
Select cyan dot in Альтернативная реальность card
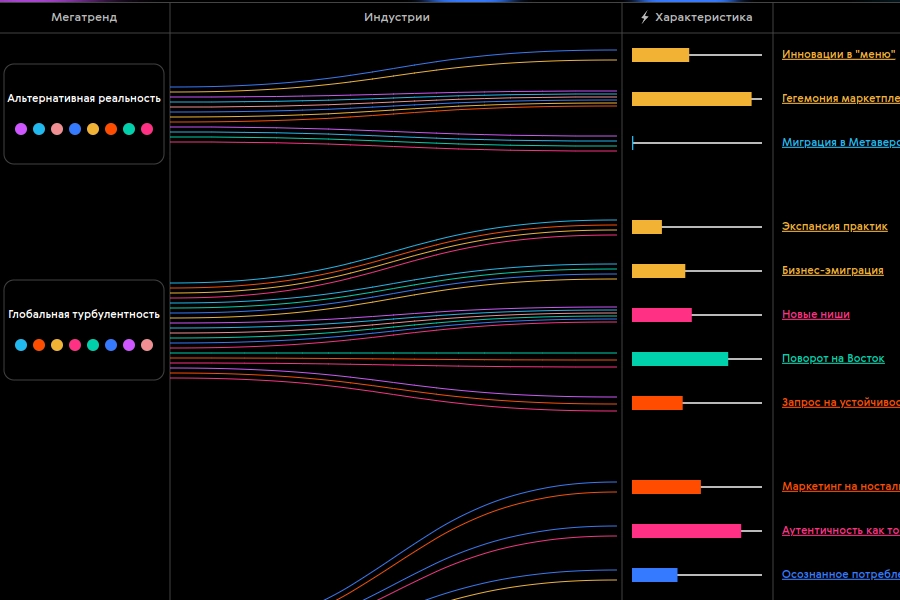pyautogui.click(x=39, y=129)
